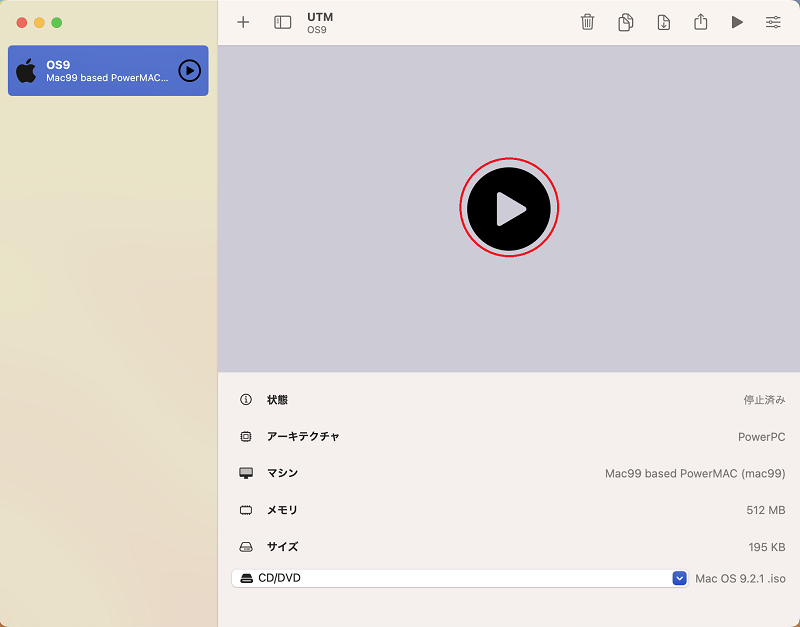Screen dimensions: 800x627
Task: Click the 512 MB memory value
Action: pos(765,510)
